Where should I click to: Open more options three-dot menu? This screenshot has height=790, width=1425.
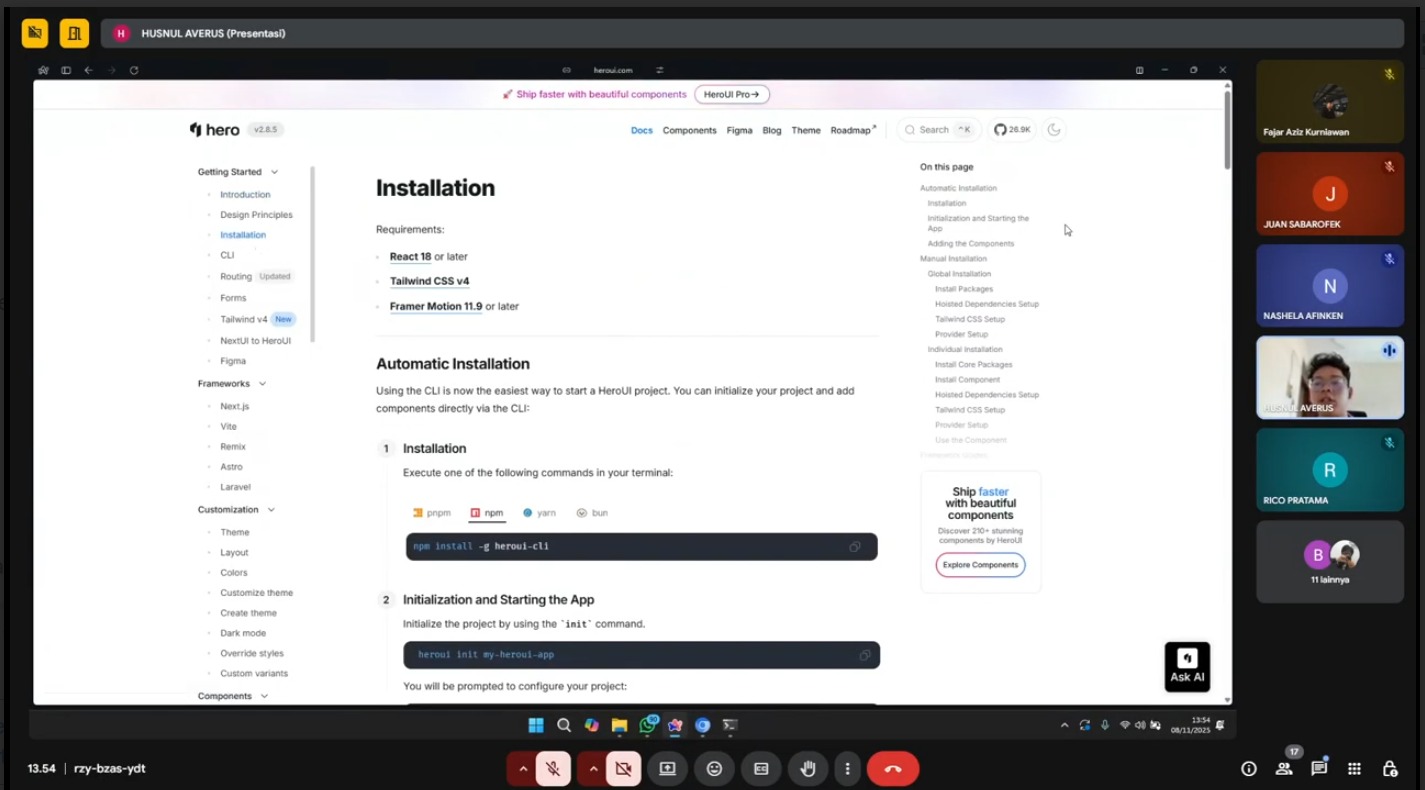point(847,768)
